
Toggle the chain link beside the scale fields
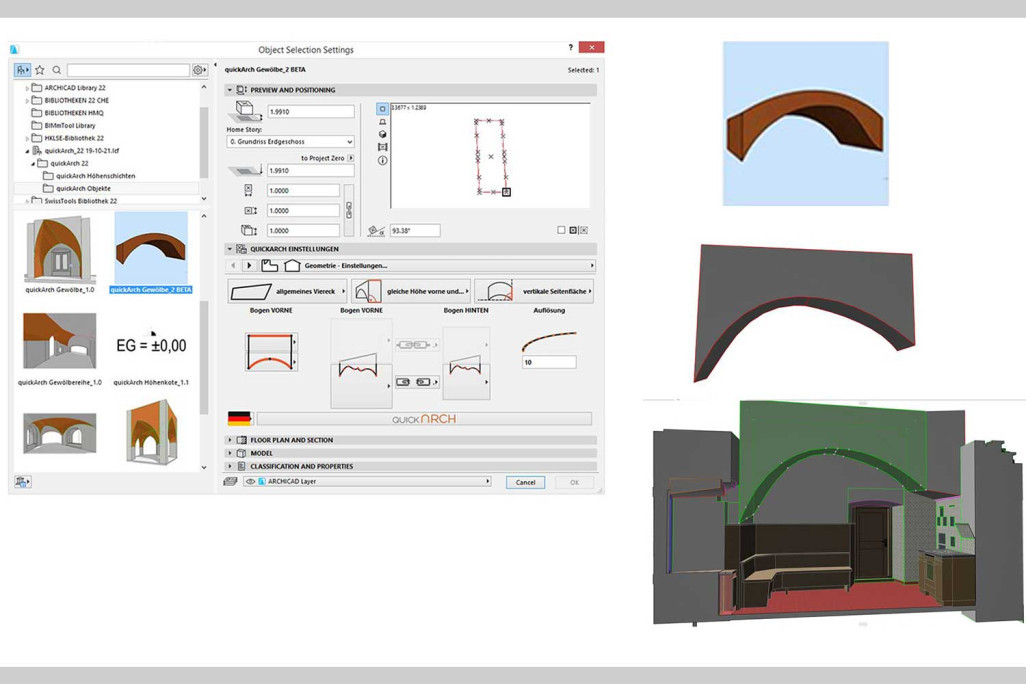[349, 209]
